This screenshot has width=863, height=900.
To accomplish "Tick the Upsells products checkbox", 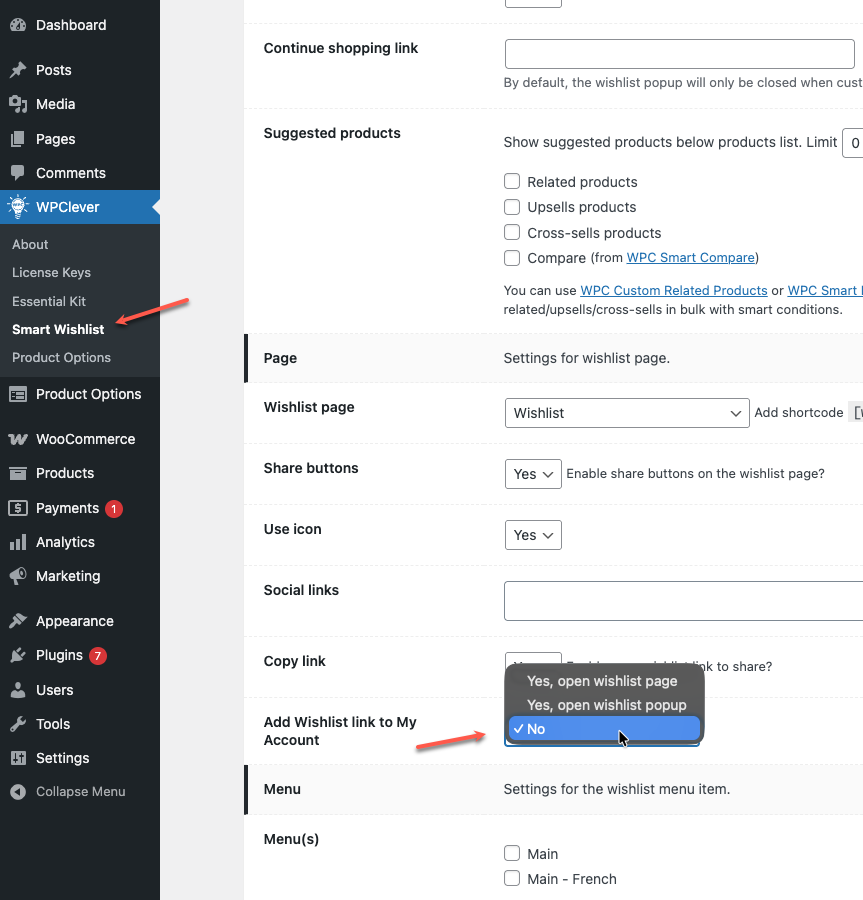I will coord(512,207).
